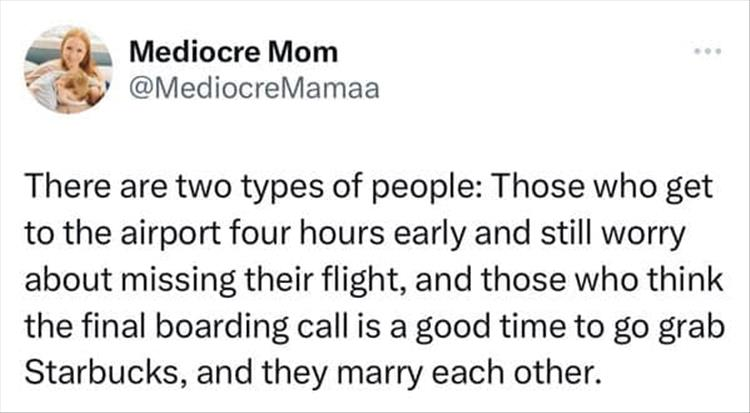Click the Mediocre Mom profile avatar
The image size is (750, 413).
tap(68, 65)
